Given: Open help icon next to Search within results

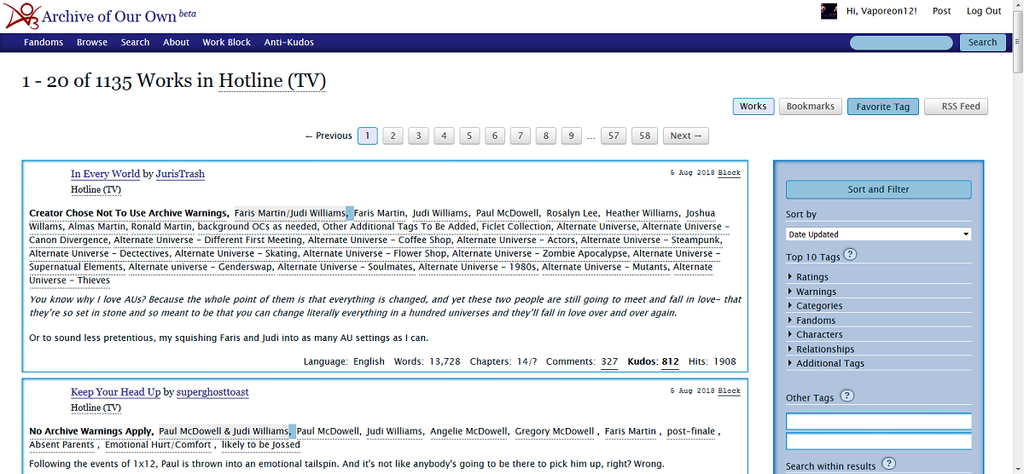Looking at the screenshot, I should [x=888, y=464].
